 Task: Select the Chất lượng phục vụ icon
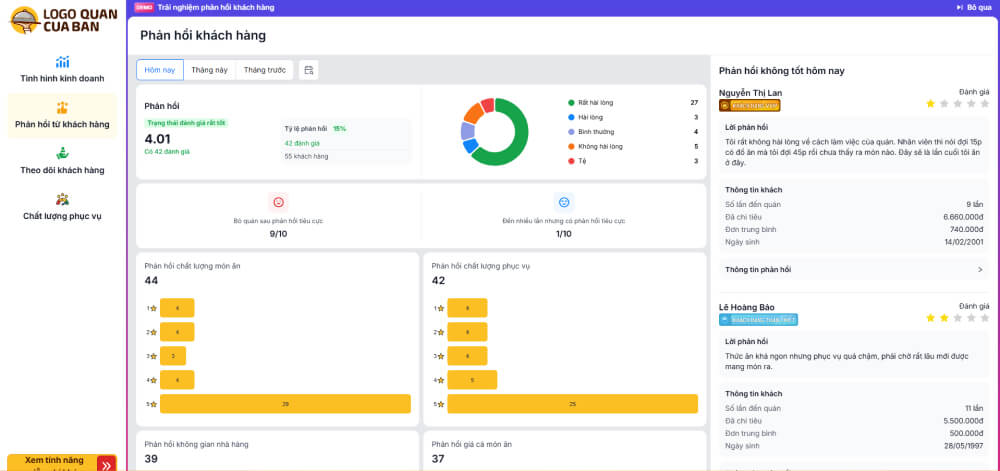point(62,198)
